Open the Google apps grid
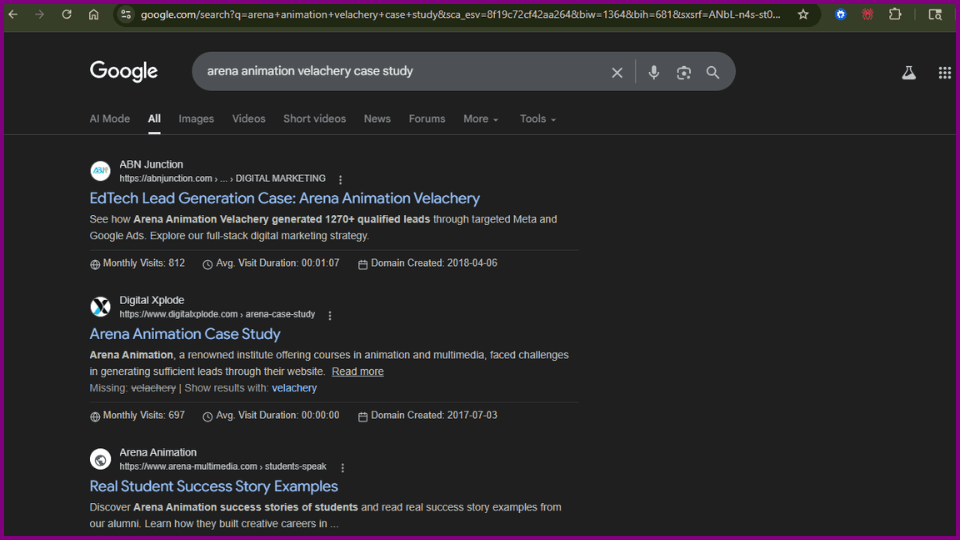This screenshot has height=540, width=960. coord(944,72)
